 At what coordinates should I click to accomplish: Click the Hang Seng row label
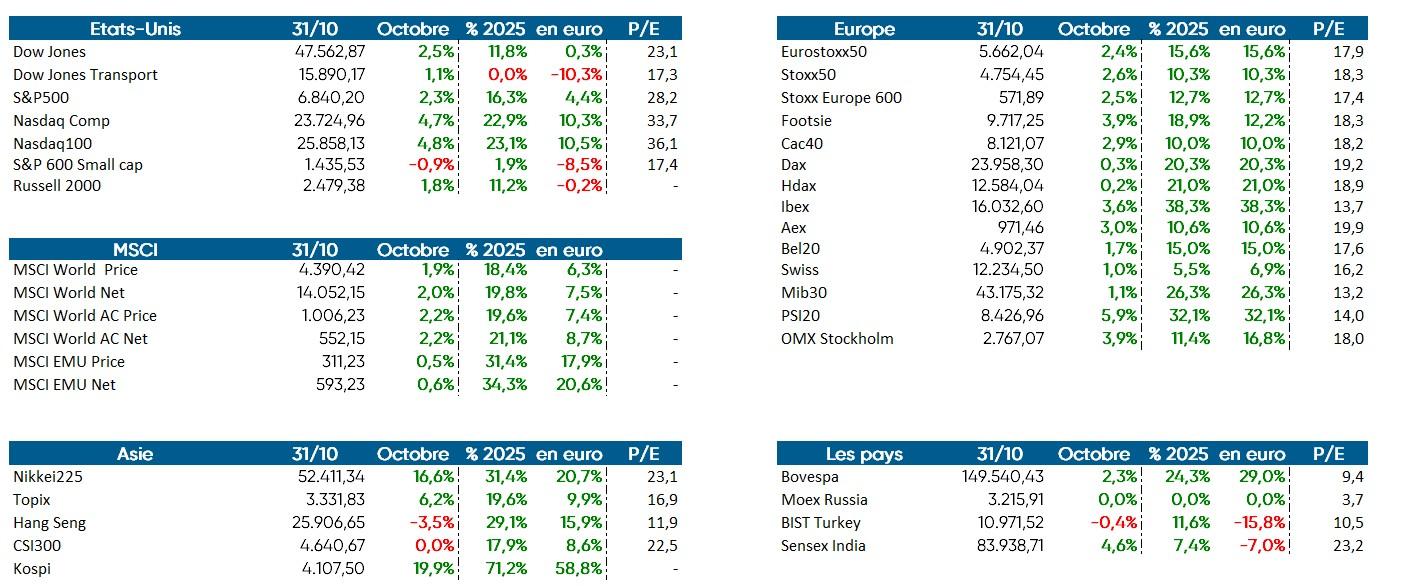(49, 523)
